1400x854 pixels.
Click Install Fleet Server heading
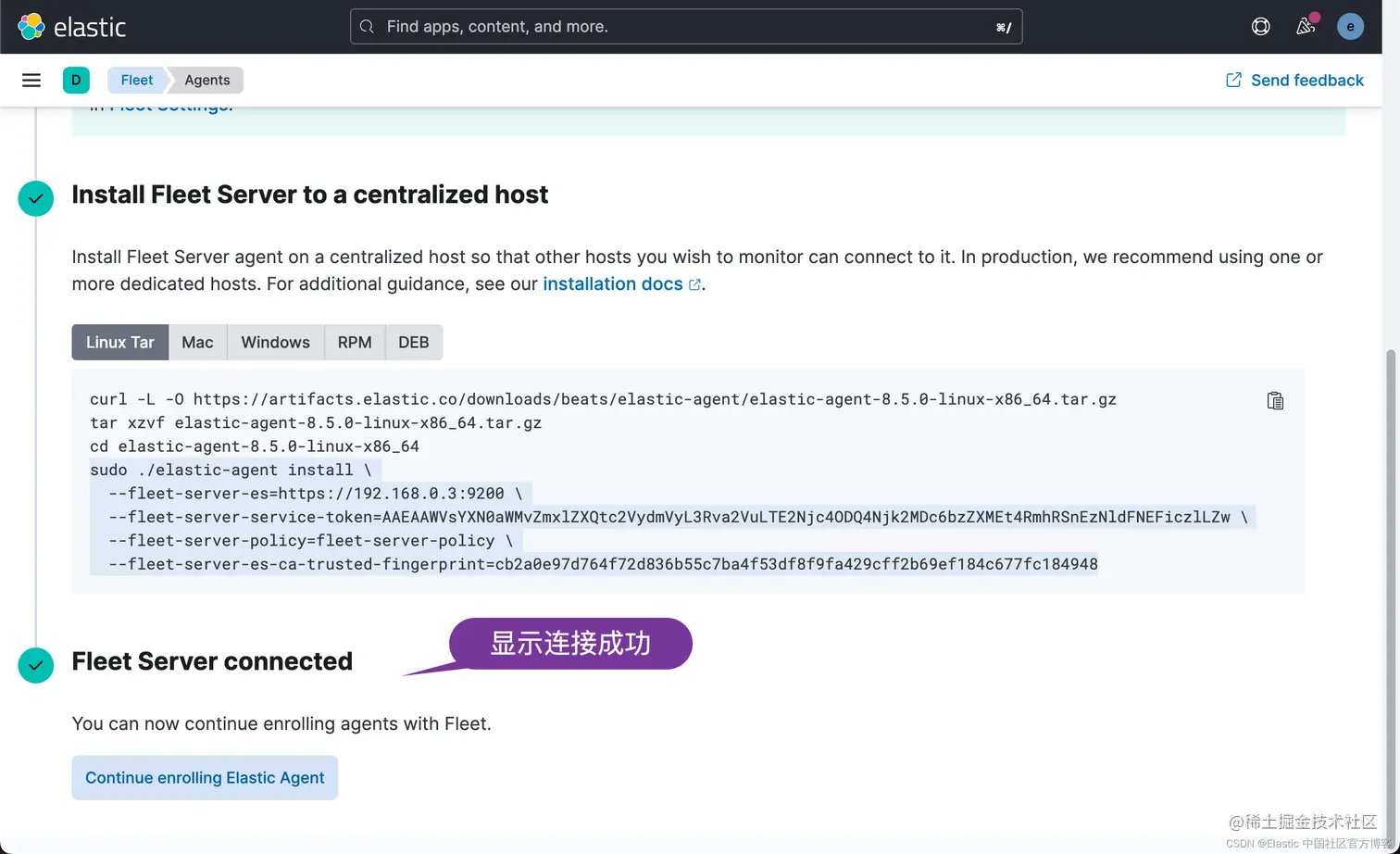click(310, 195)
